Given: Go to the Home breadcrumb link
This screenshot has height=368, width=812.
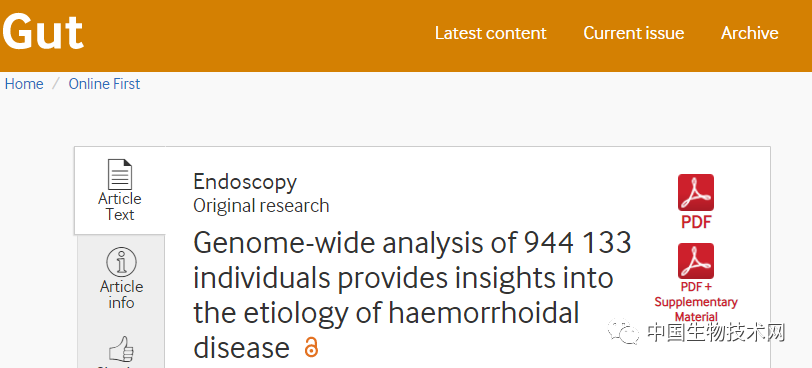Looking at the screenshot, I should coord(24,84).
